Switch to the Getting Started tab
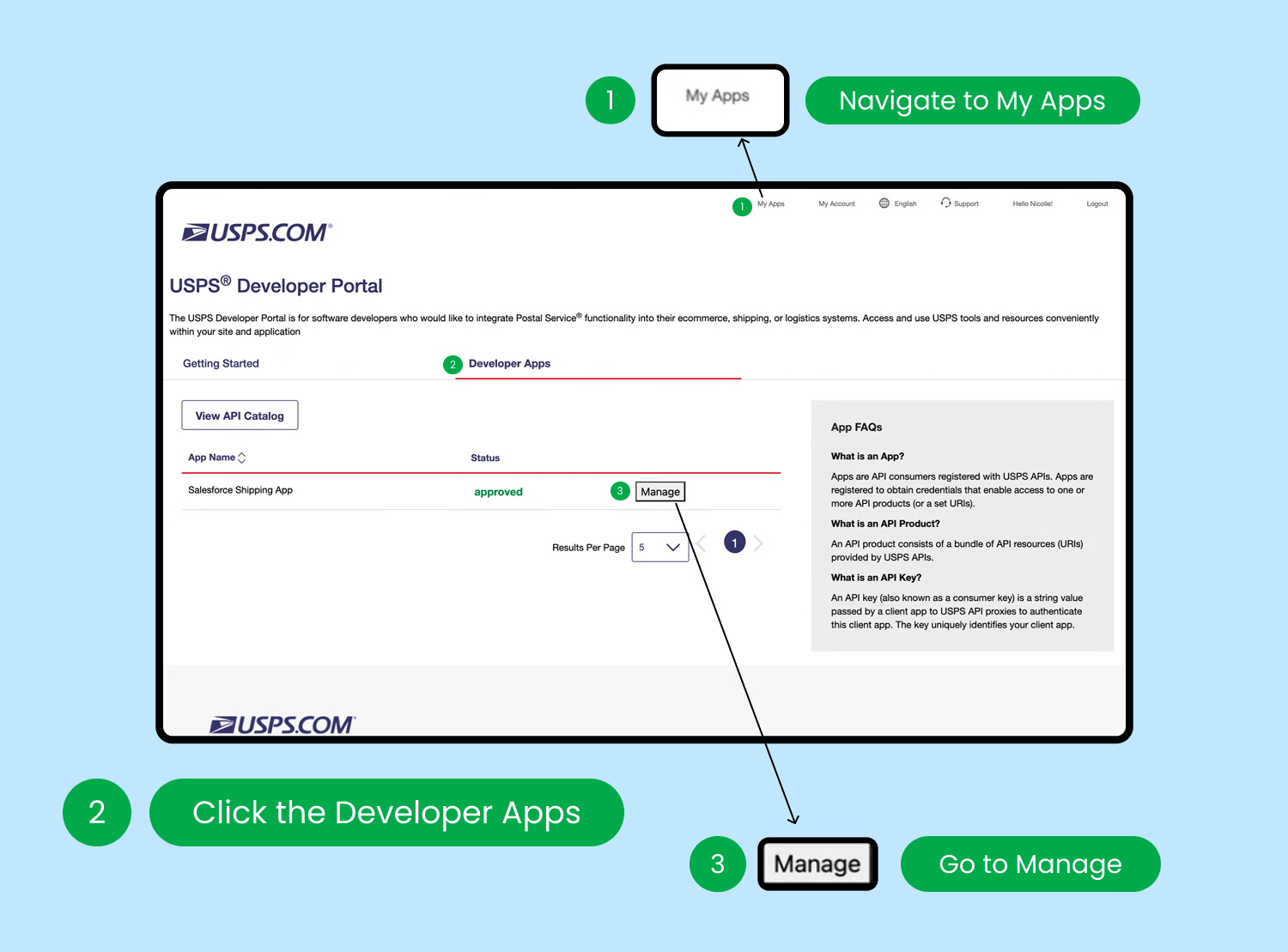The image size is (1288, 952). 221,364
